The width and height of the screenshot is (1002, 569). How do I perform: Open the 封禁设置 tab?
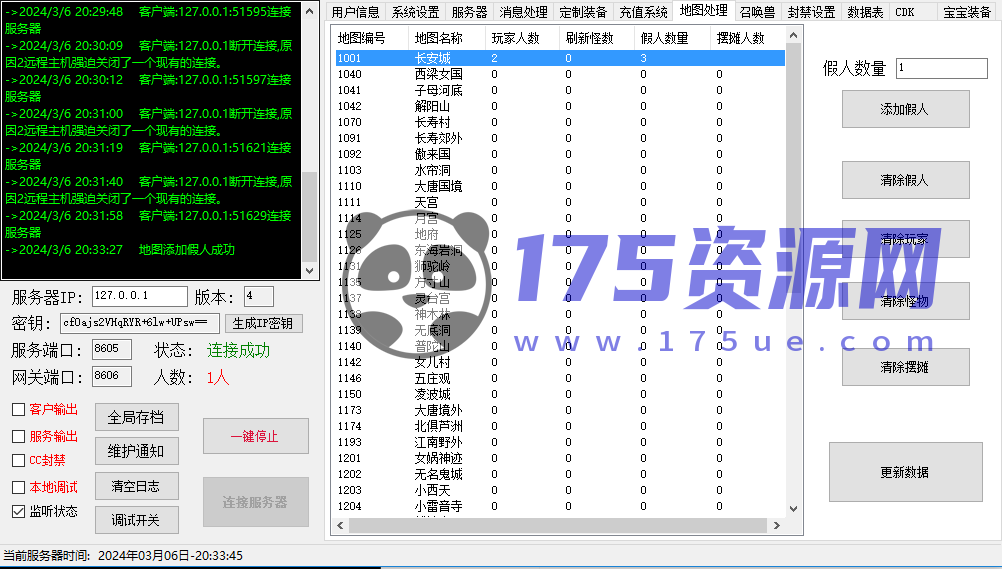tap(812, 12)
